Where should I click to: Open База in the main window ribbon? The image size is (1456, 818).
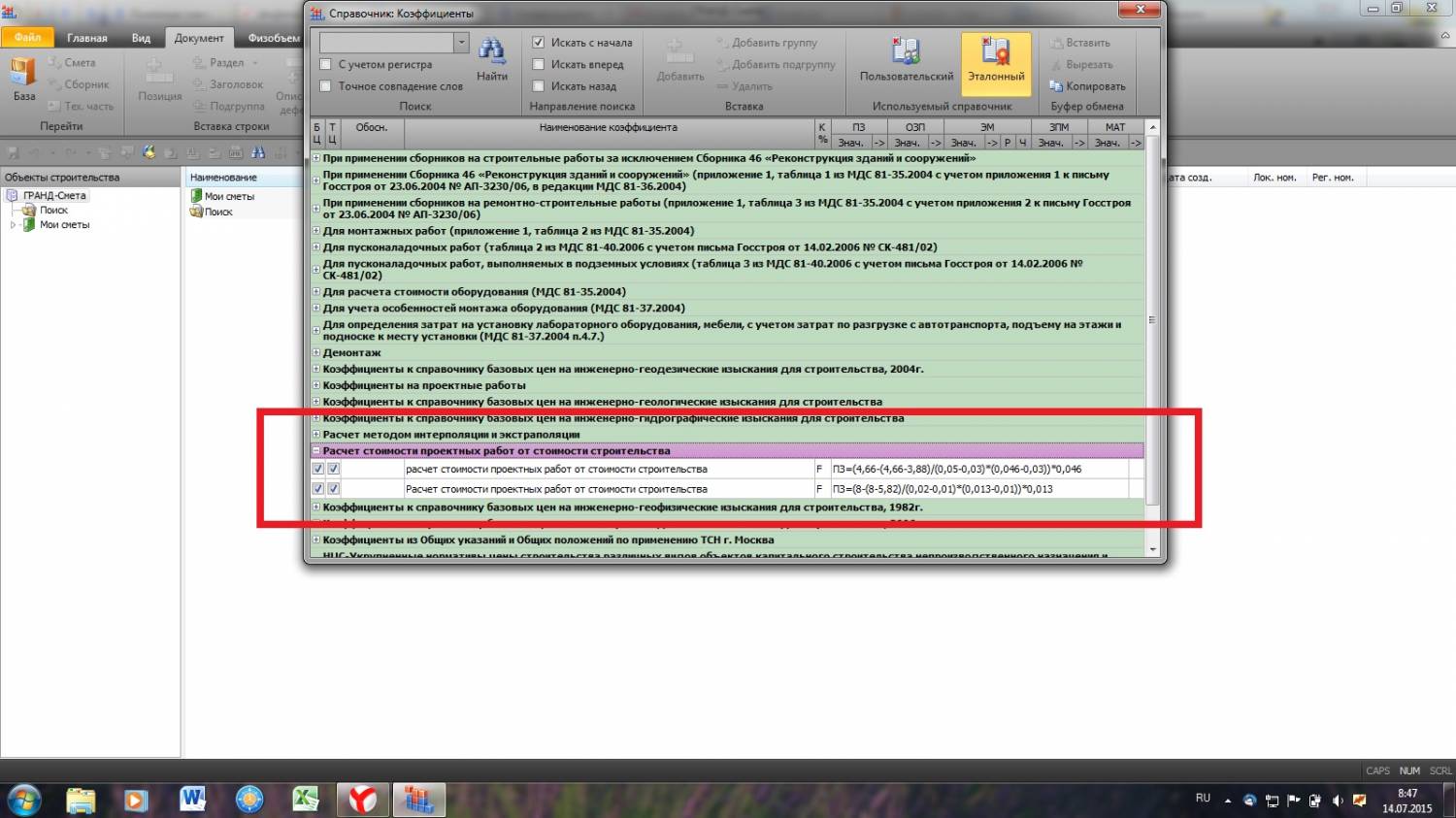tap(24, 80)
